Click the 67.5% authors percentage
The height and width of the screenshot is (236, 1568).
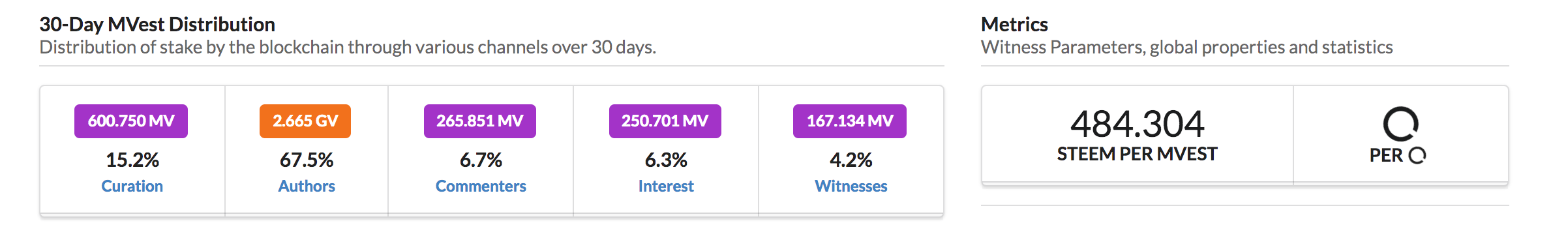(307, 160)
